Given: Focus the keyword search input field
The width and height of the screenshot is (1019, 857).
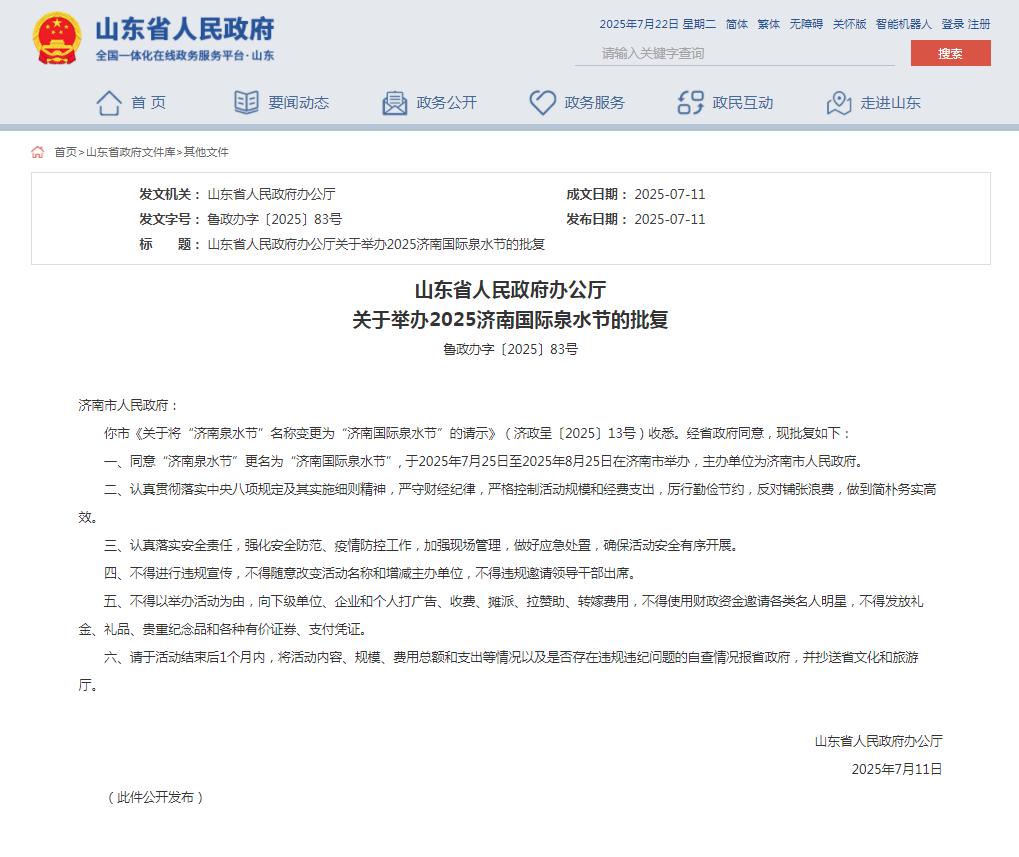Looking at the screenshot, I should click(735, 53).
